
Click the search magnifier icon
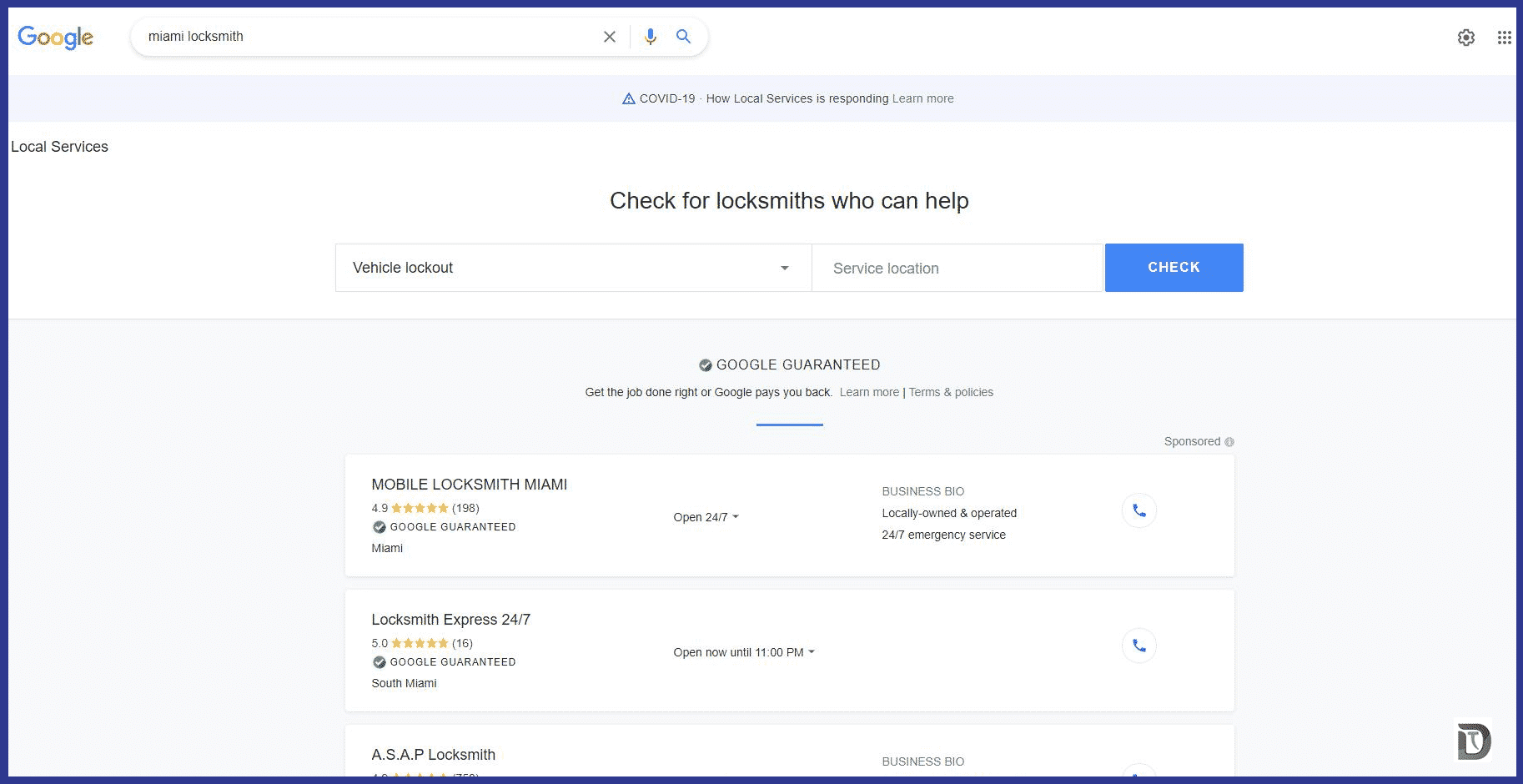(x=683, y=37)
